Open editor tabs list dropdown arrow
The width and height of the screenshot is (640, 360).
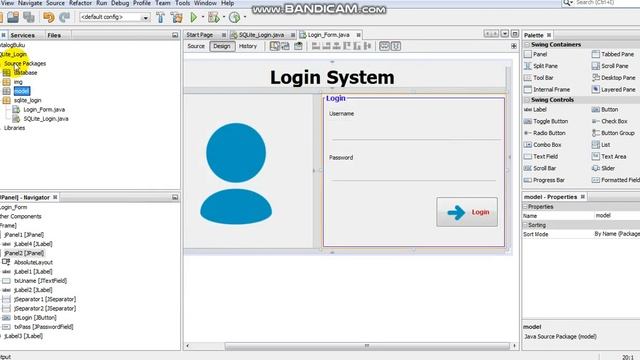(505, 34)
